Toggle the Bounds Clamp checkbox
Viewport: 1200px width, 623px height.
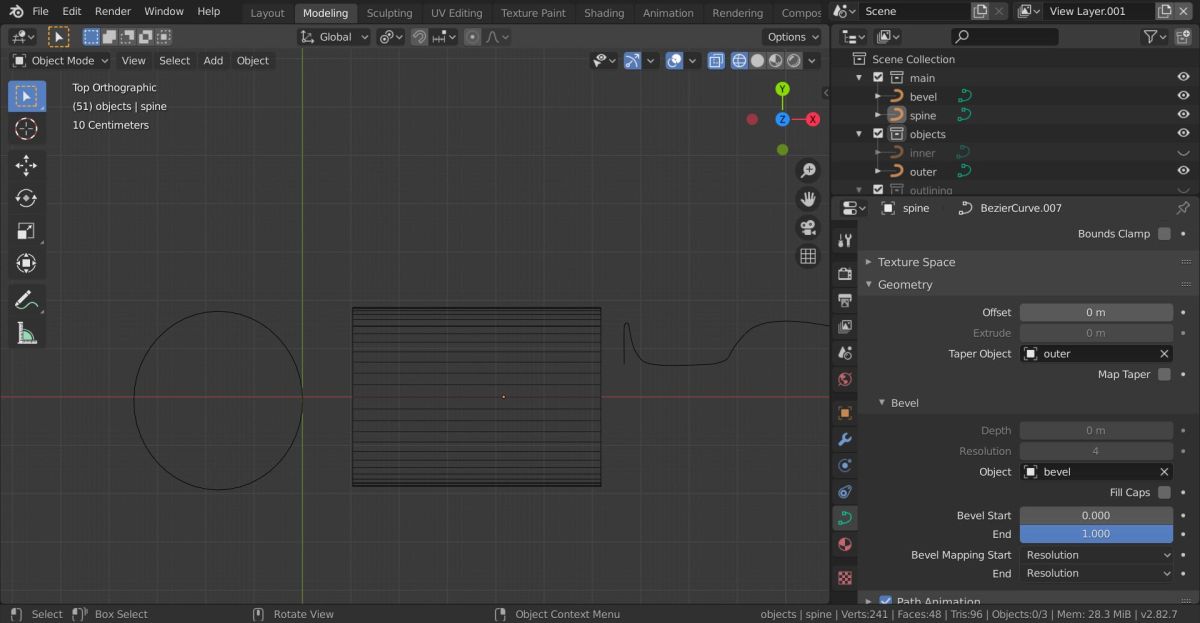[1164, 234]
